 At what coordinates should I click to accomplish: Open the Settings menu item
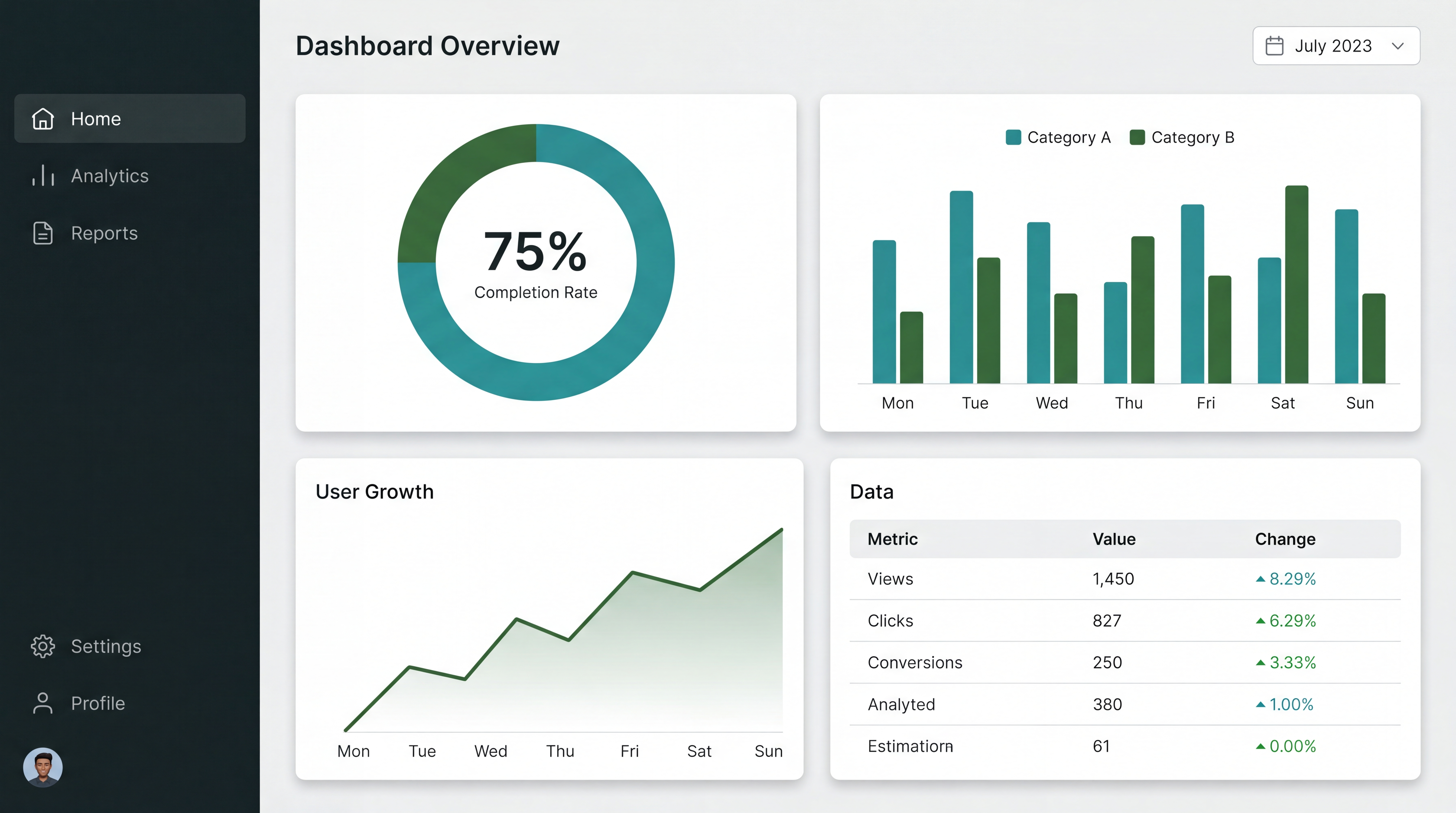(130, 646)
